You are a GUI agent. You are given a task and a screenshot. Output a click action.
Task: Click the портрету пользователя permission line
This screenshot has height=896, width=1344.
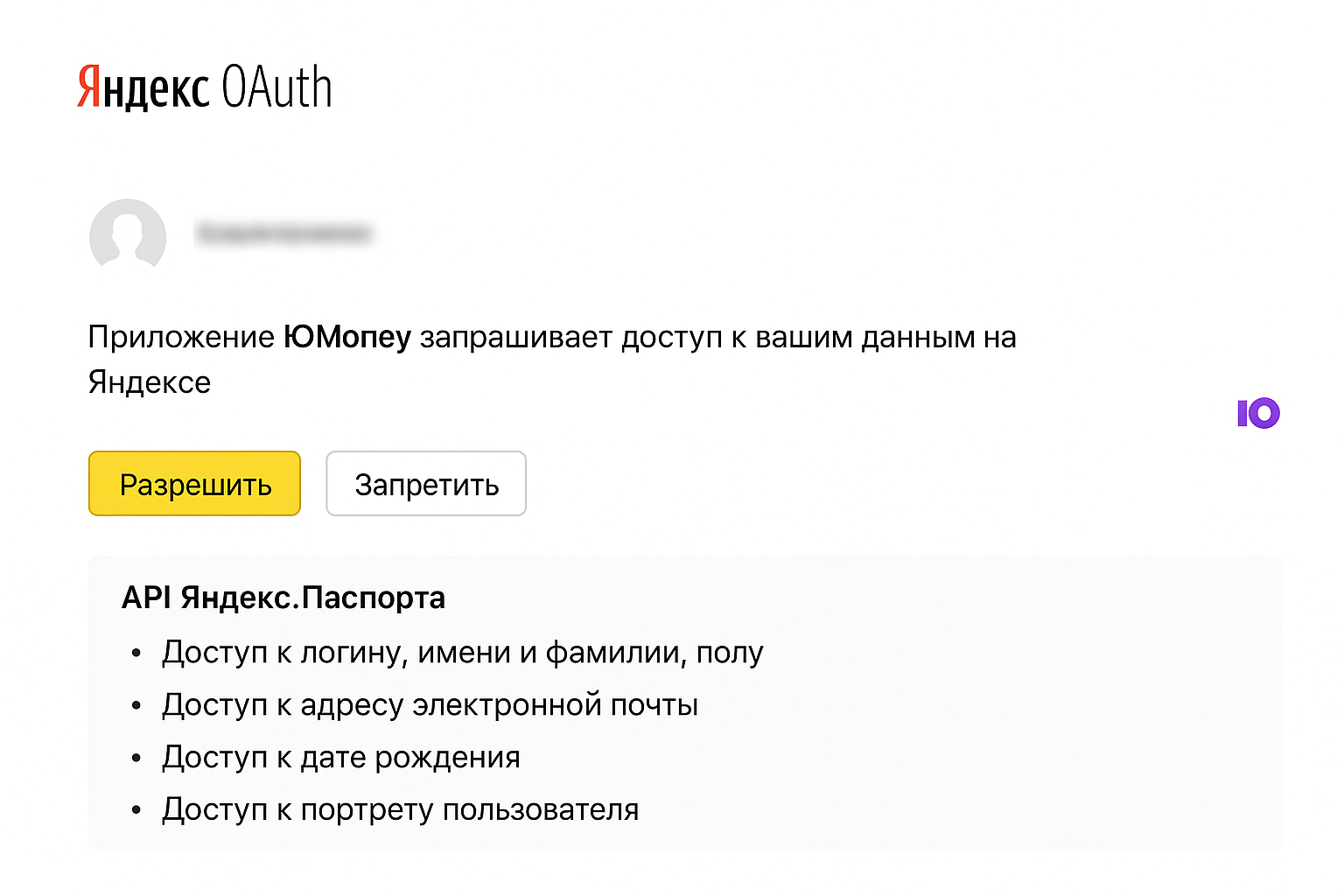(400, 810)
